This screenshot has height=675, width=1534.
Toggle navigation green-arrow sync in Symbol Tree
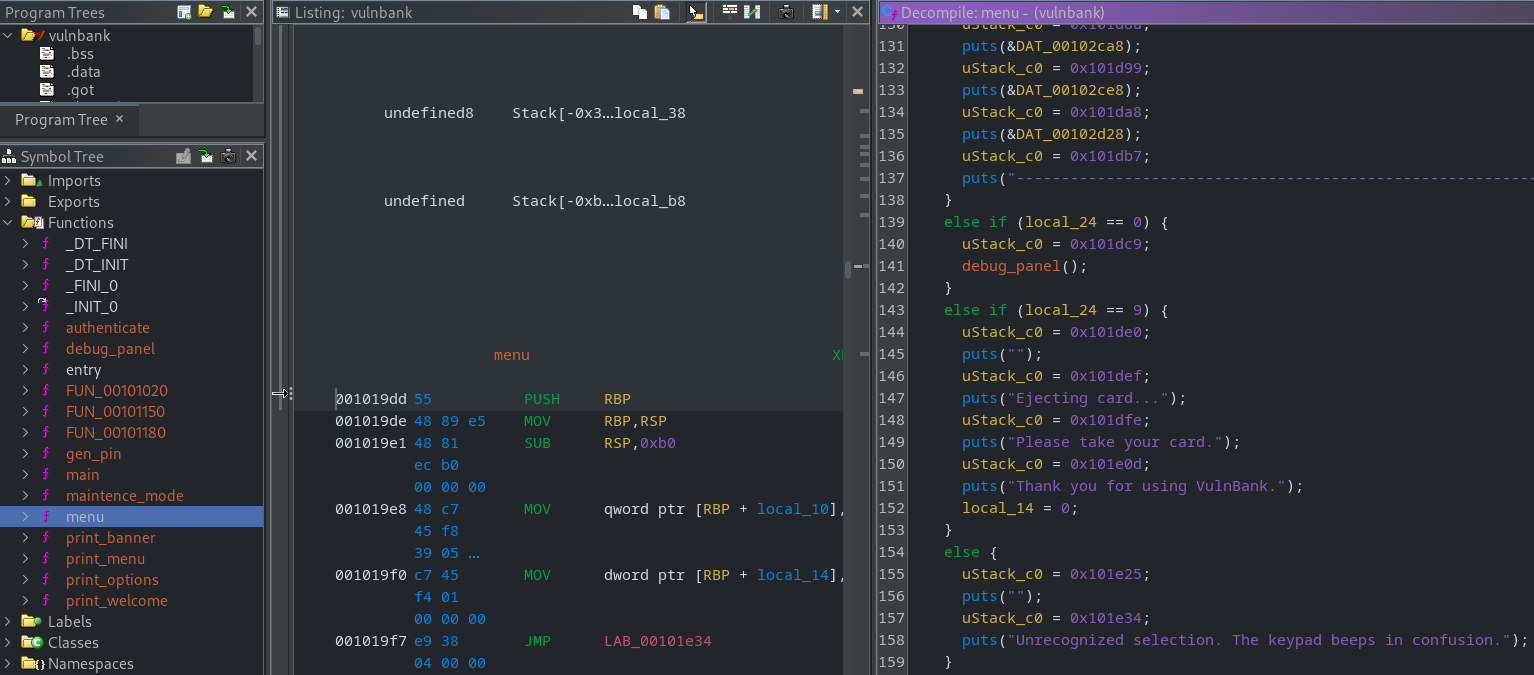[204, 156]
